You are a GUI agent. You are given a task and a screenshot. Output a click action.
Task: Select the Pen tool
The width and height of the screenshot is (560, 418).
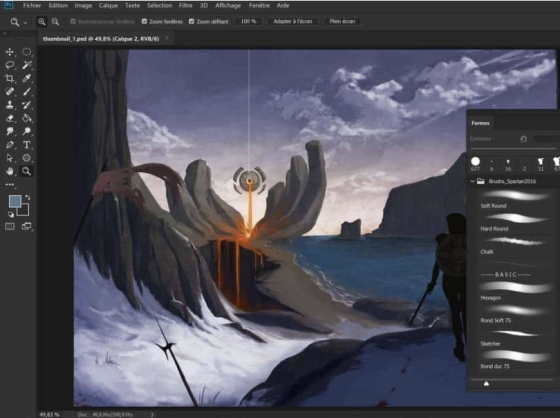(x=10, y=145)
